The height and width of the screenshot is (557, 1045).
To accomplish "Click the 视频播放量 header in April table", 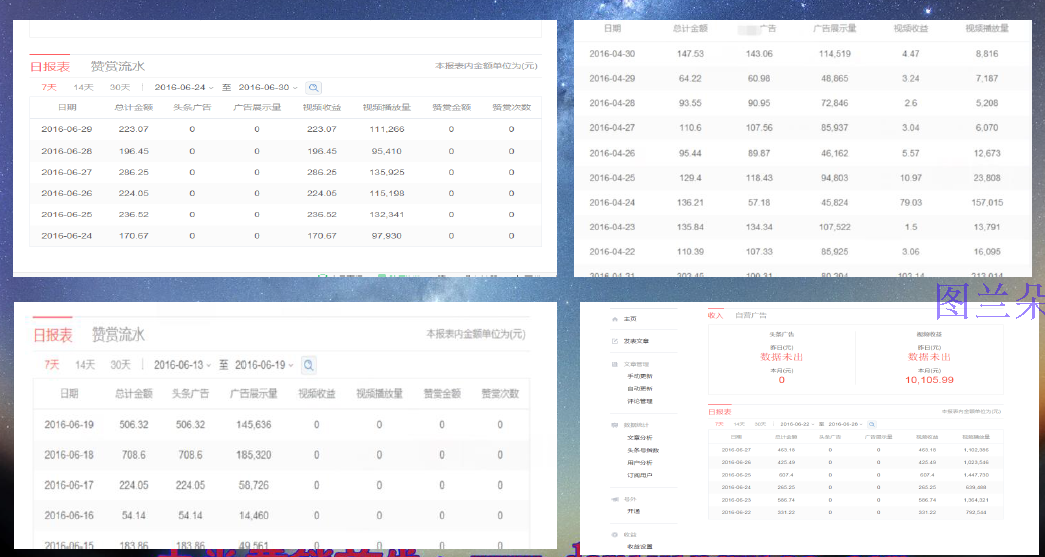I will 987,29.
